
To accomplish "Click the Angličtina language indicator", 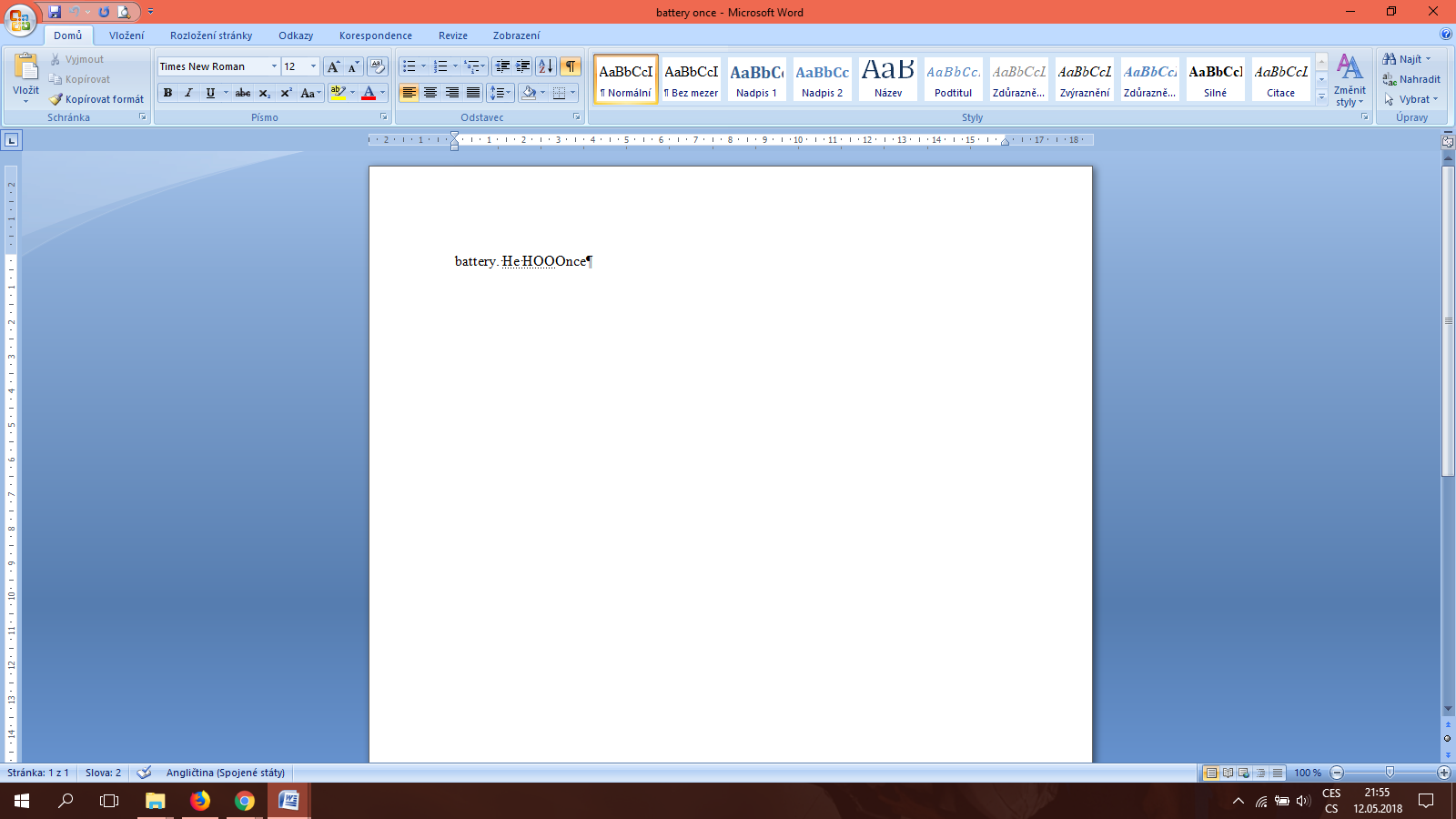I will pyautogui.click(x=225, y=773).
